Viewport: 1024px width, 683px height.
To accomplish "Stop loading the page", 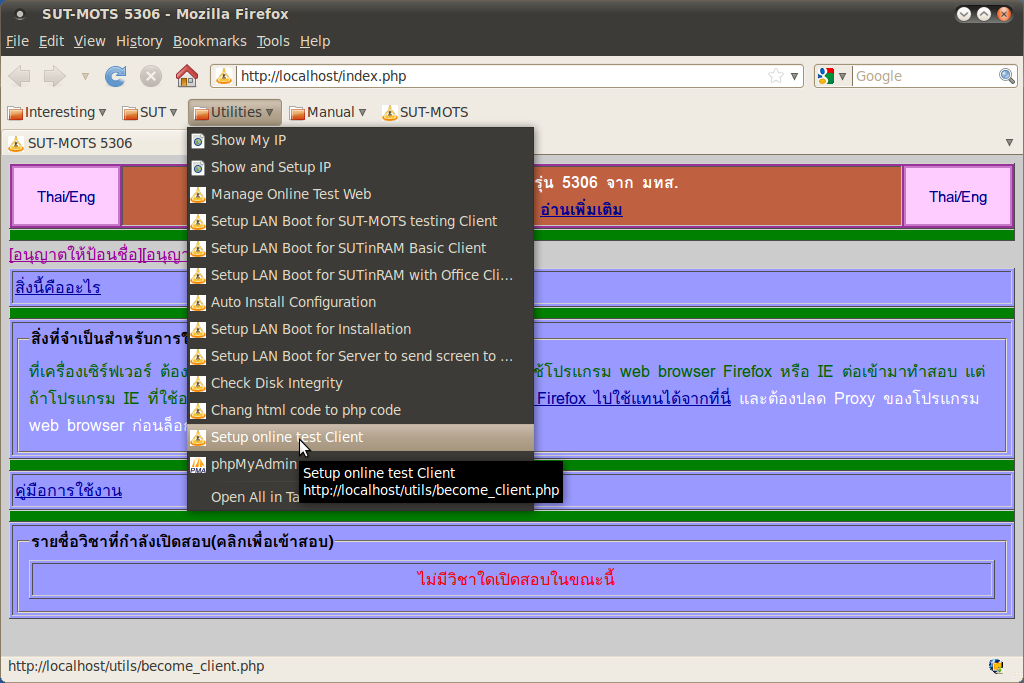I will [151, 76].
